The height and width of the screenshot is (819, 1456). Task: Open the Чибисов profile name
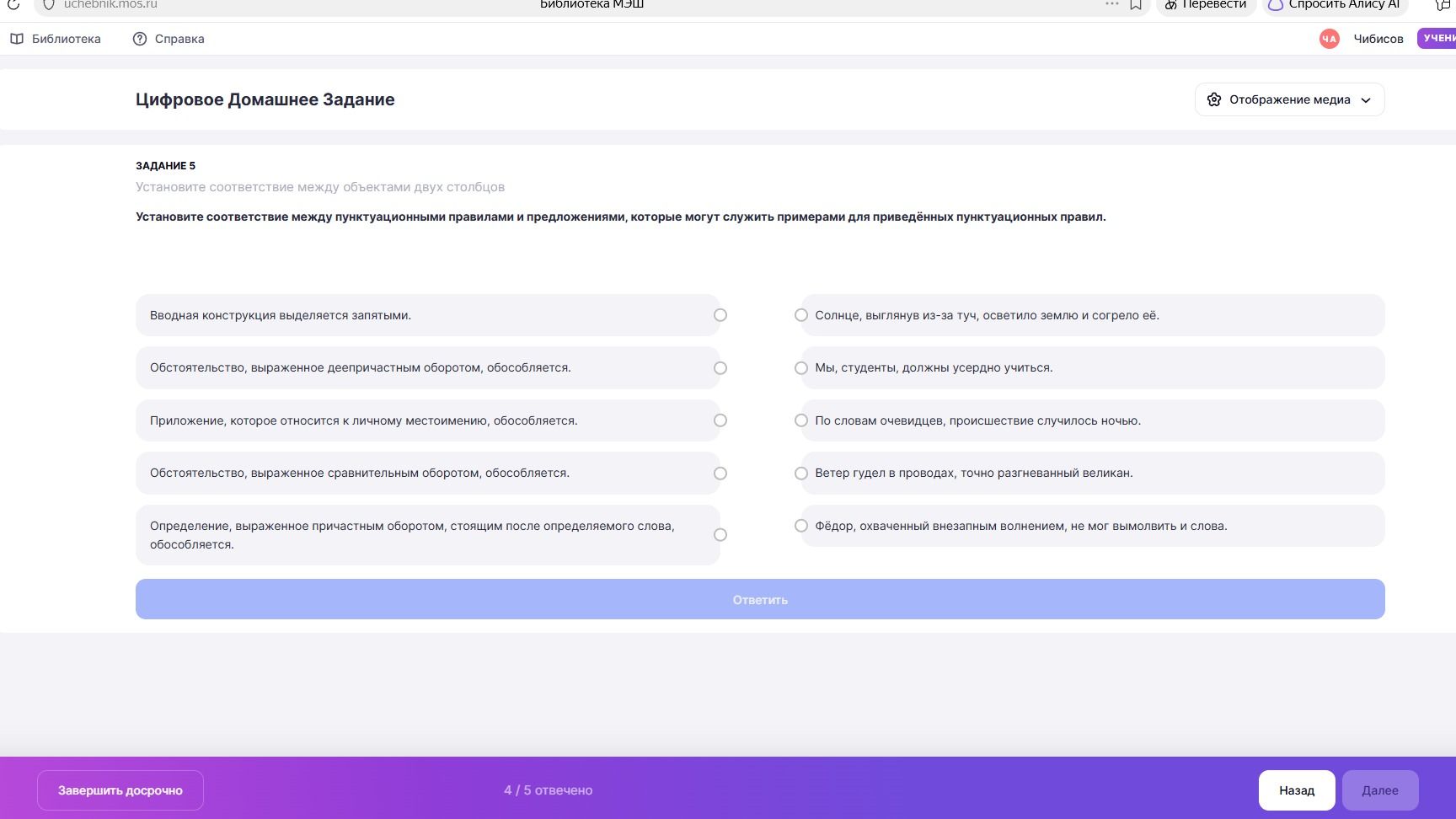point(1378,39)
